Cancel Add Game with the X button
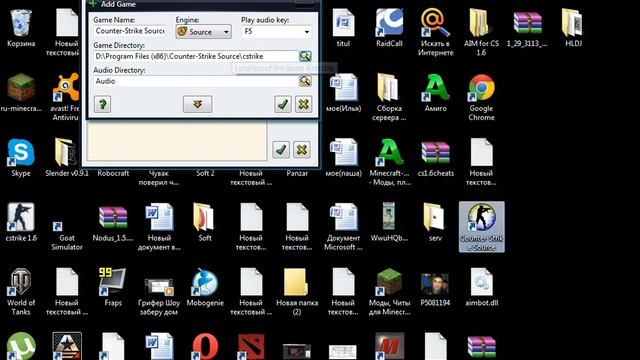The width and height of the screenshot is (640, 360). pos(303,104)
